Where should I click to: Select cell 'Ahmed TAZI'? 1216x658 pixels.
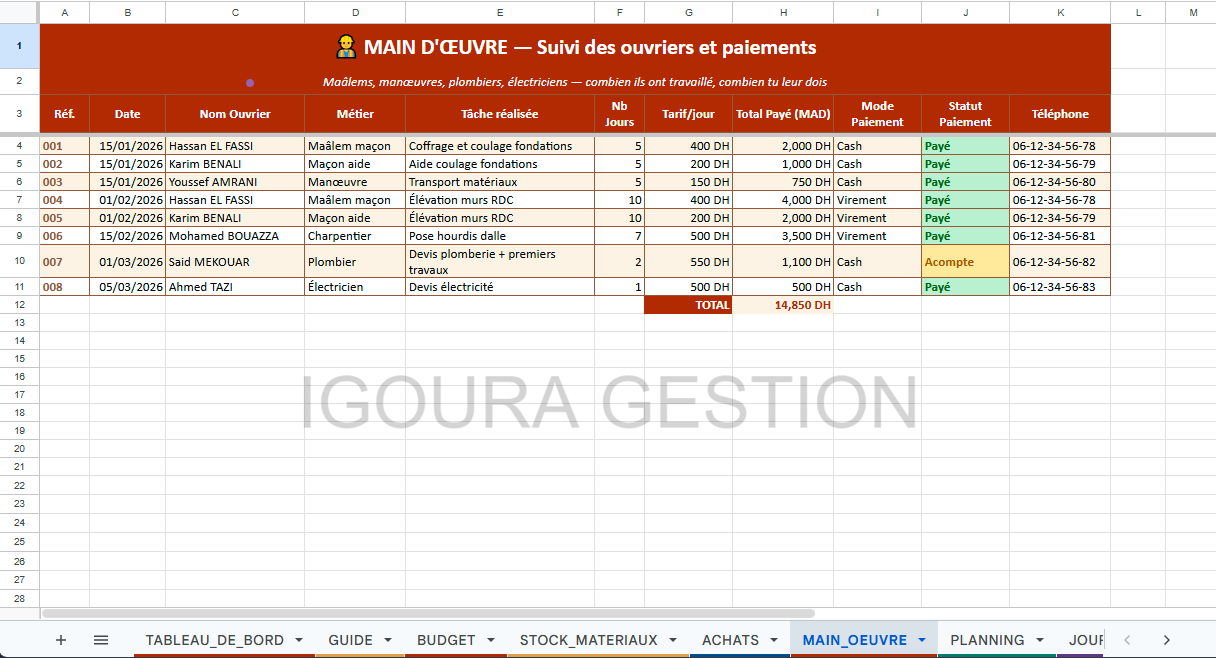[235, 287]
